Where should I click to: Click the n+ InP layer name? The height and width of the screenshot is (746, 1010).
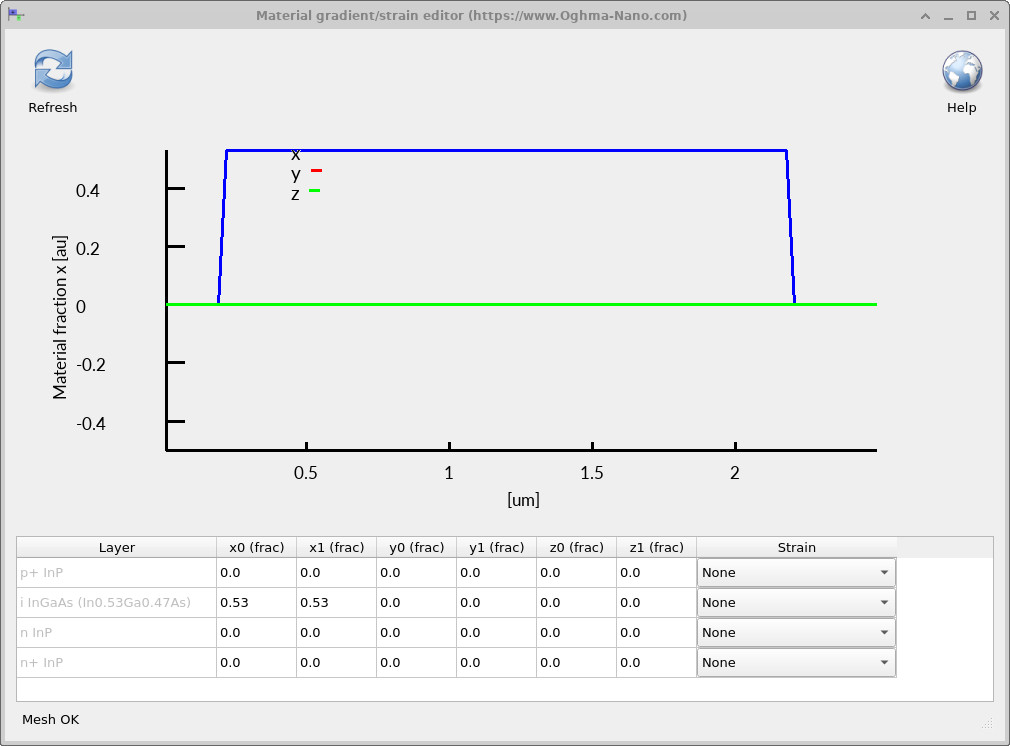[42, 662]
